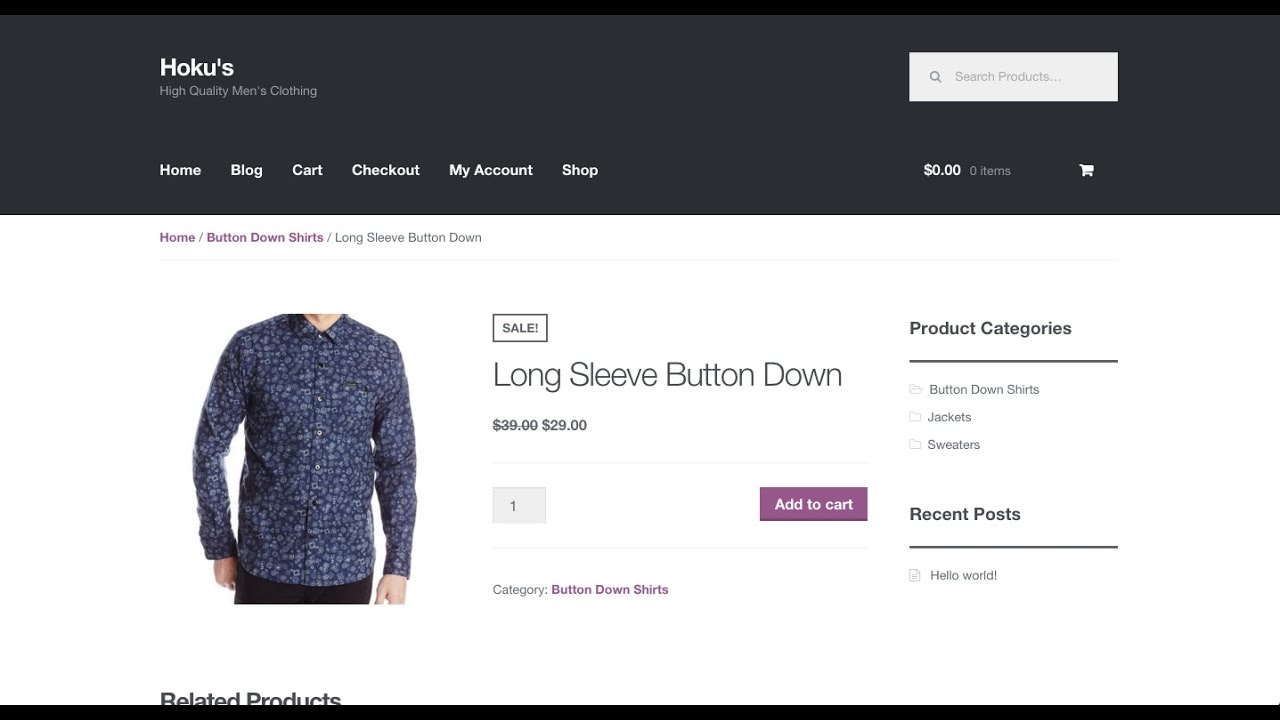The width and height of the screenshot is (1280, 720).
Task: Open My Account page
Action: pos(490,170)
